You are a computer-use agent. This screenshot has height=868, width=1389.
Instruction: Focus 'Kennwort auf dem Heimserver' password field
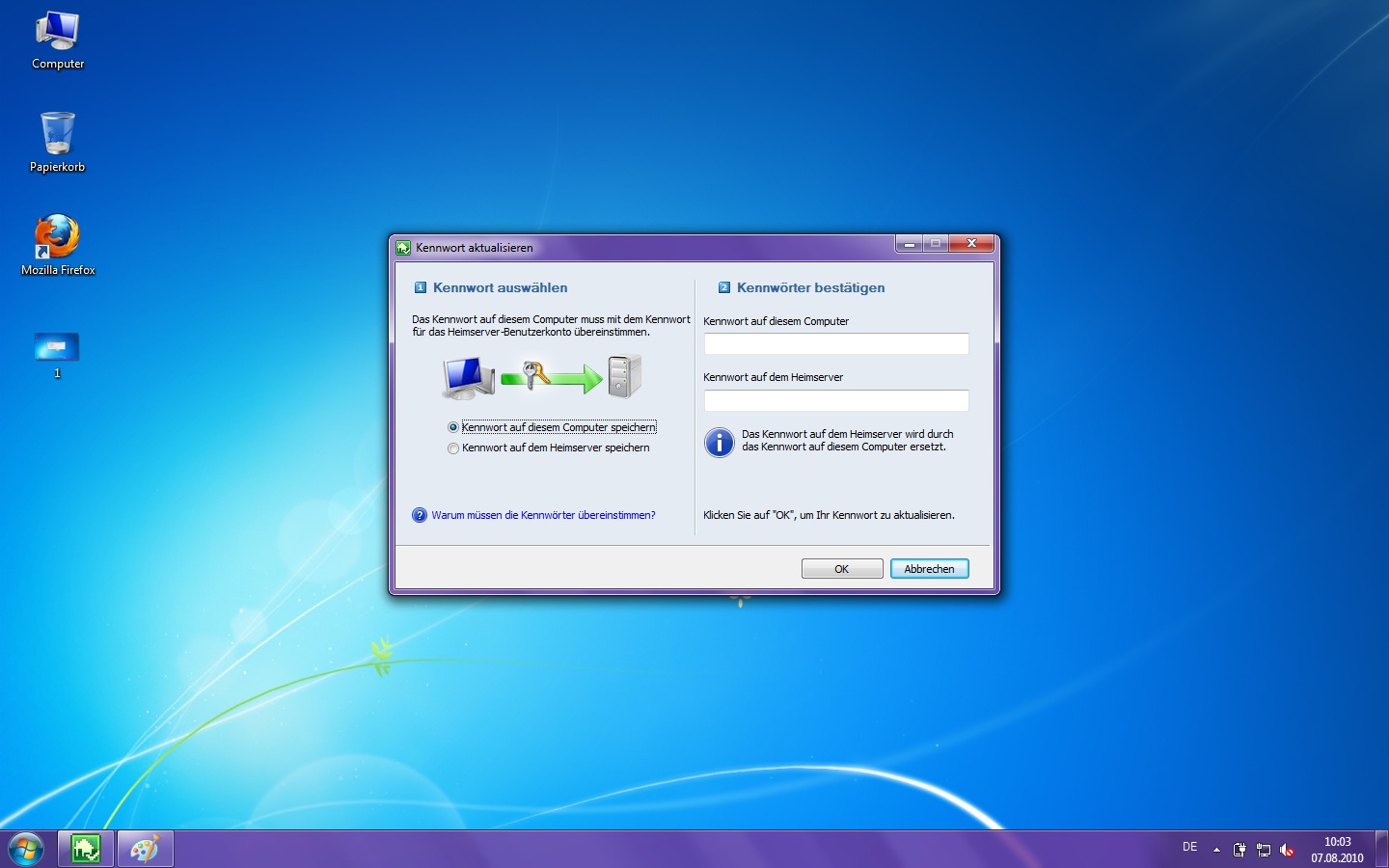836,400
